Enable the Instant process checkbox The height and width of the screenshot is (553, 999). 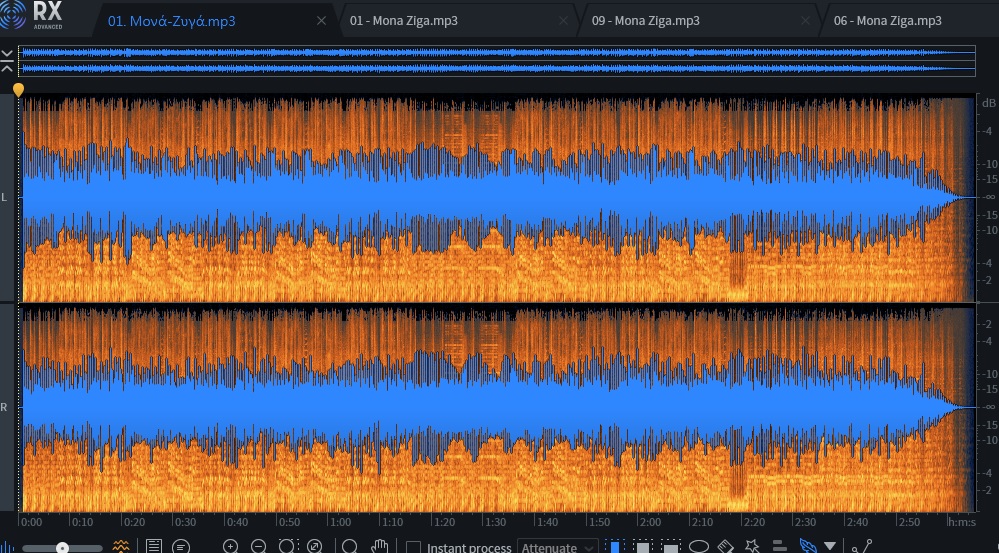(x=413, y=547)
